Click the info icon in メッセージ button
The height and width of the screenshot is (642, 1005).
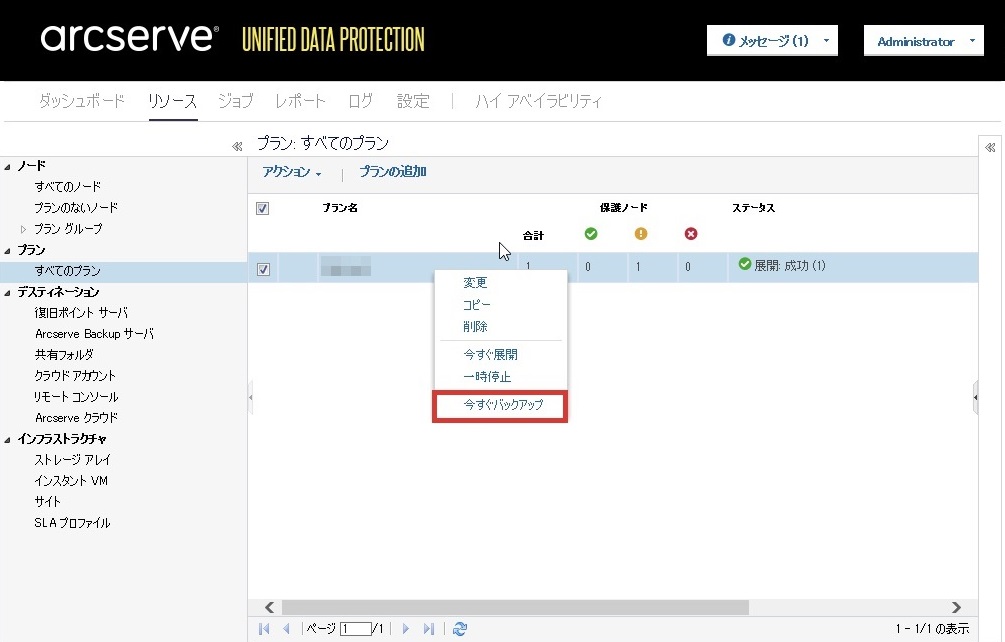[x=729, y=40]
